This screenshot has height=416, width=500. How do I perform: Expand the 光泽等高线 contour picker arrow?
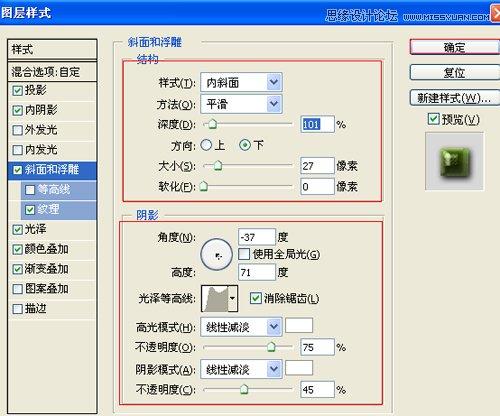[233, 298]
